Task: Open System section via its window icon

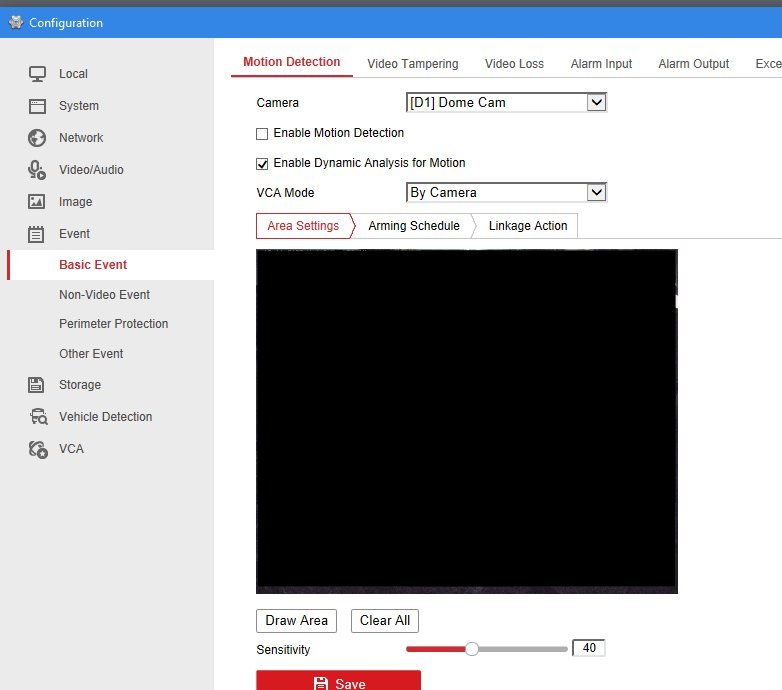Action: 37,105
